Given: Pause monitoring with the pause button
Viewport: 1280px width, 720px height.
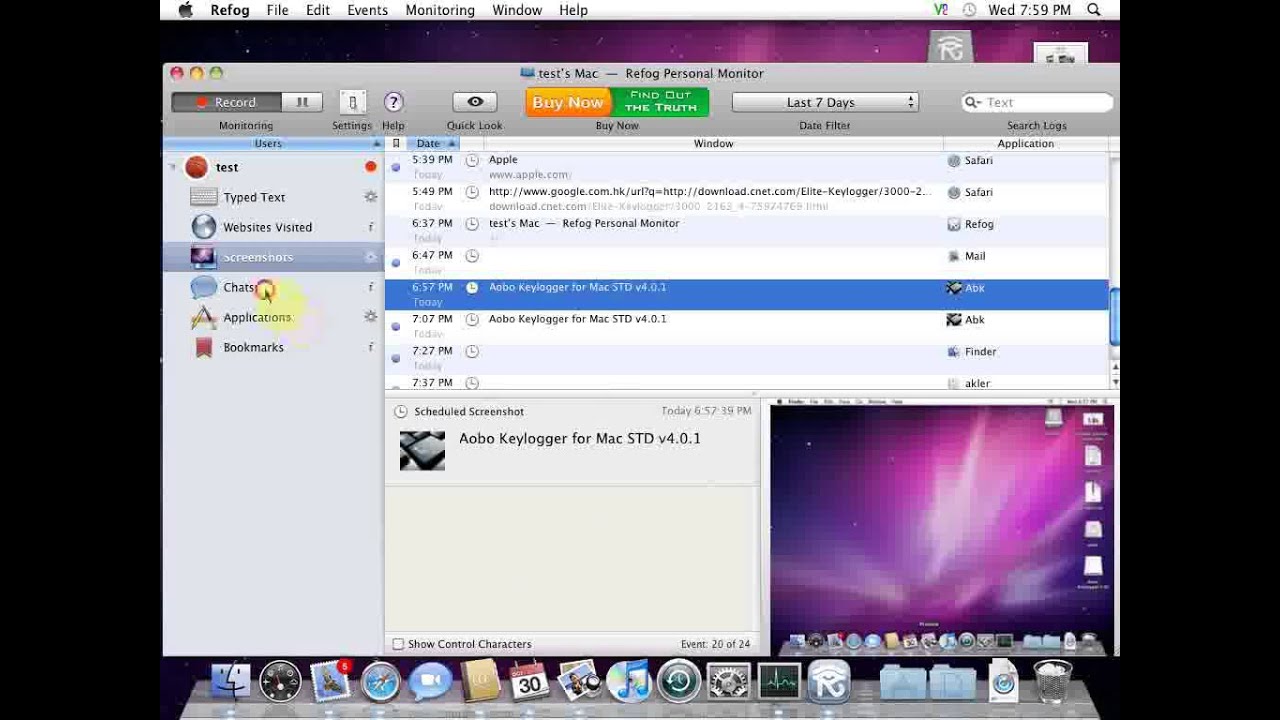Looking at the screenshot, I should 302,102.
